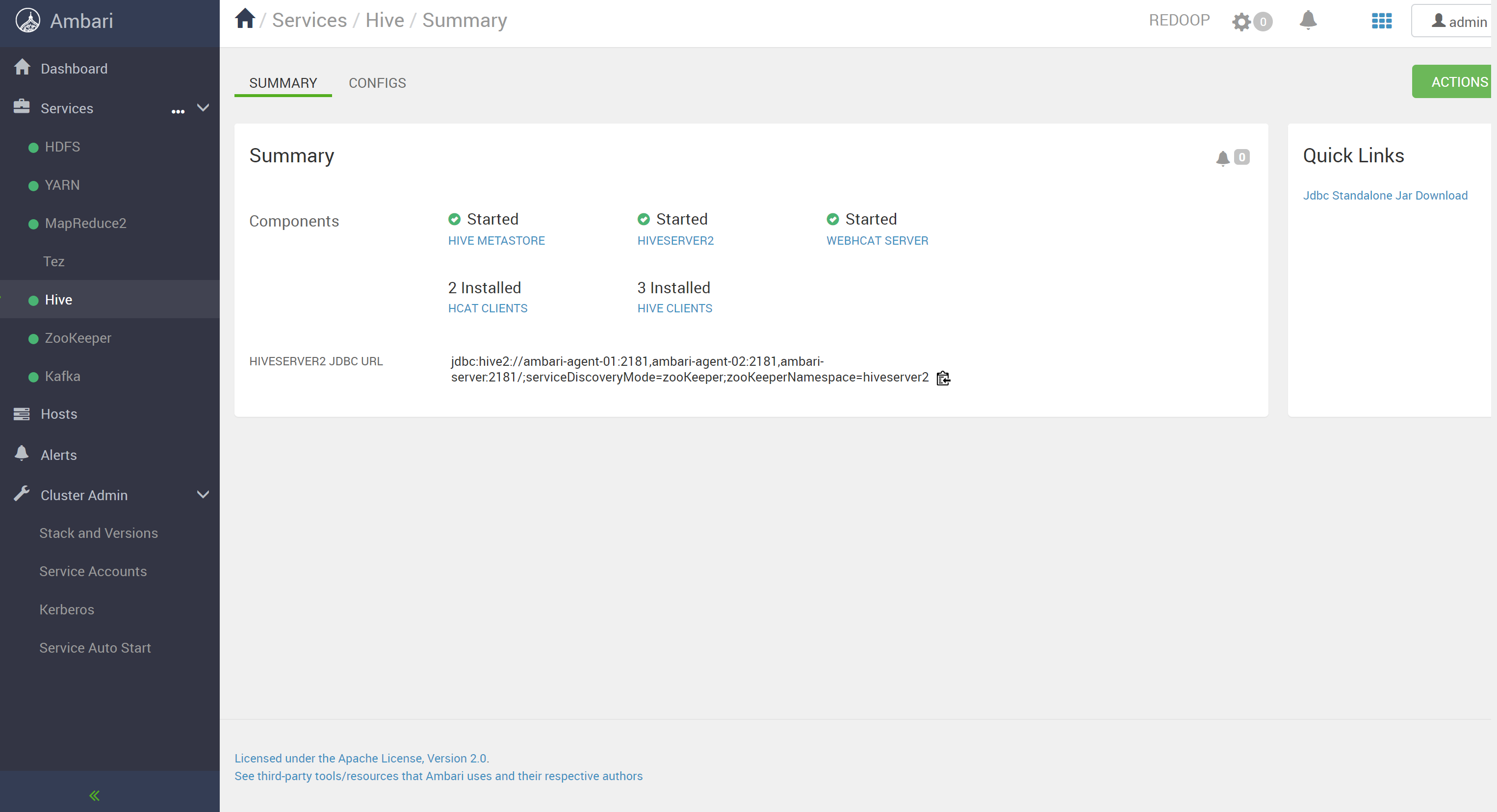Select Service Accounts in sidebar
The height and width of the screenshot is (812, 1497).
(x=93, y=571)
